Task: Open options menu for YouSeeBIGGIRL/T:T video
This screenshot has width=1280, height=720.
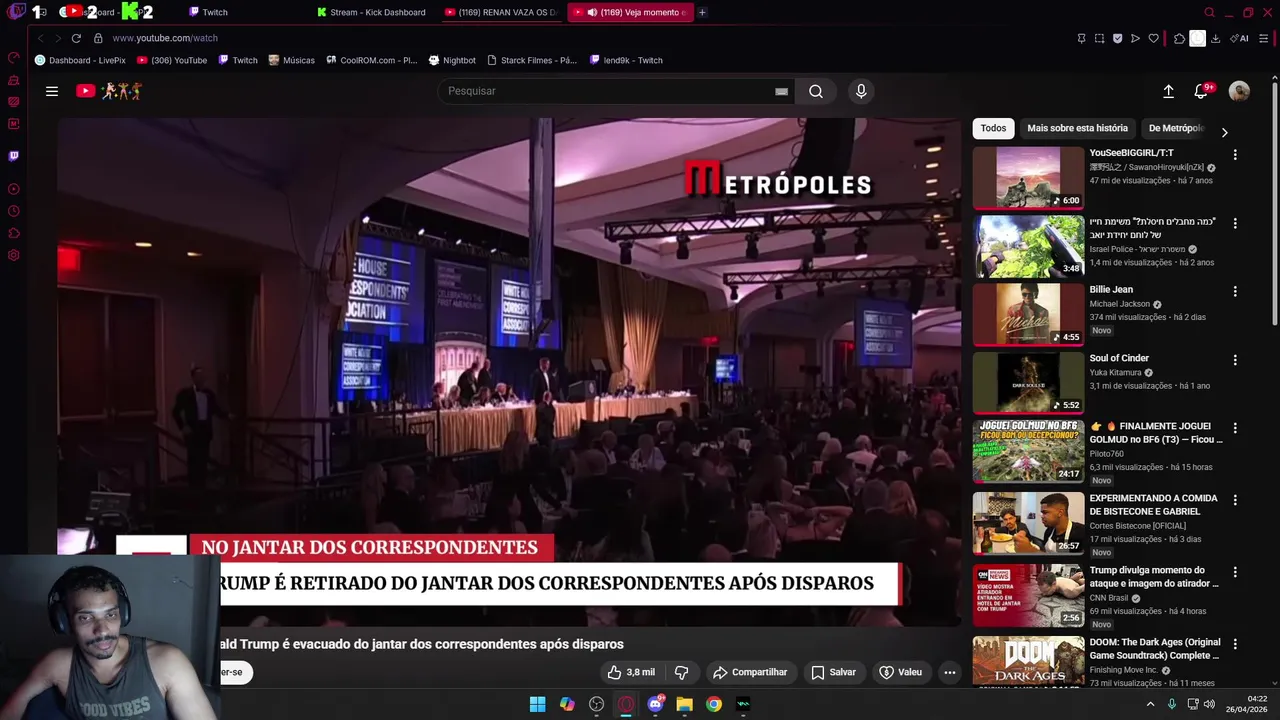Action: tap(1235, 155)
